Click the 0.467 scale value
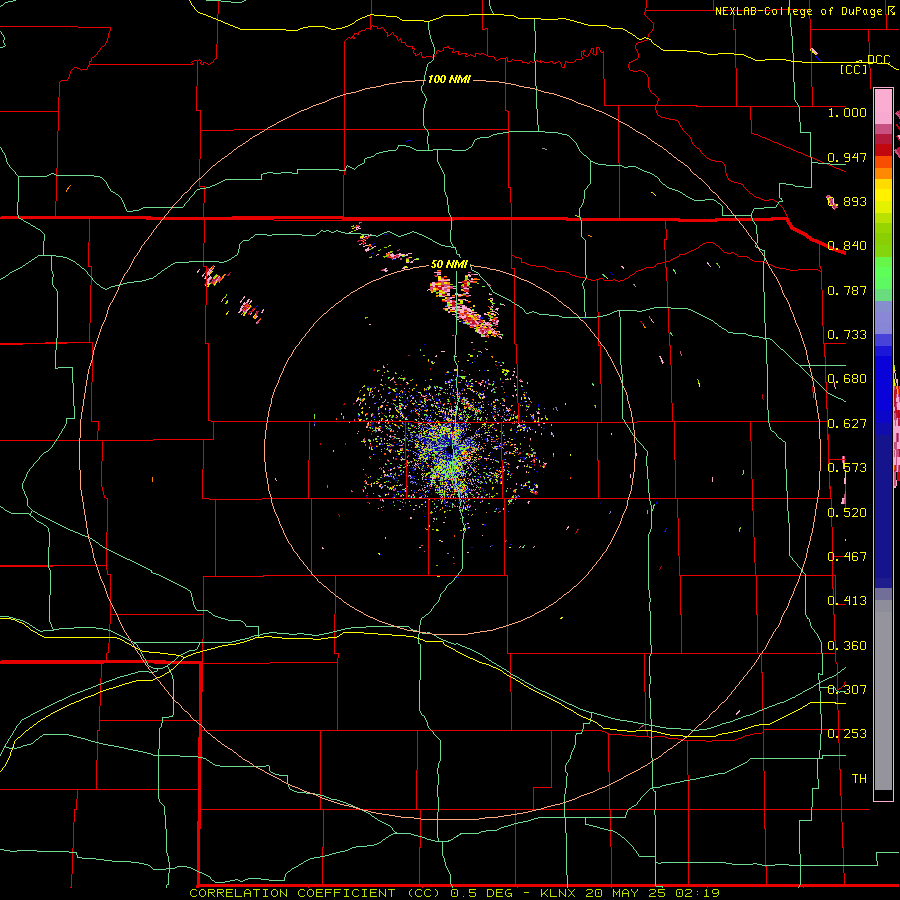This screenshot has height=900, width=900. point(847,557)
